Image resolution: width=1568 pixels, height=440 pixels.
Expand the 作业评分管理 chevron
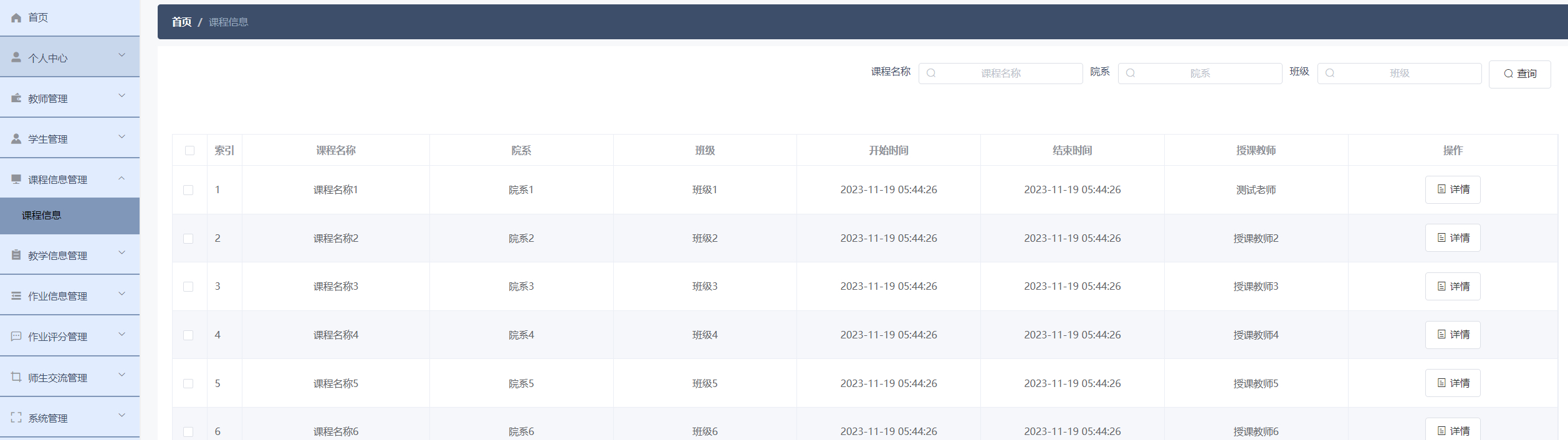tap(122, 334)
